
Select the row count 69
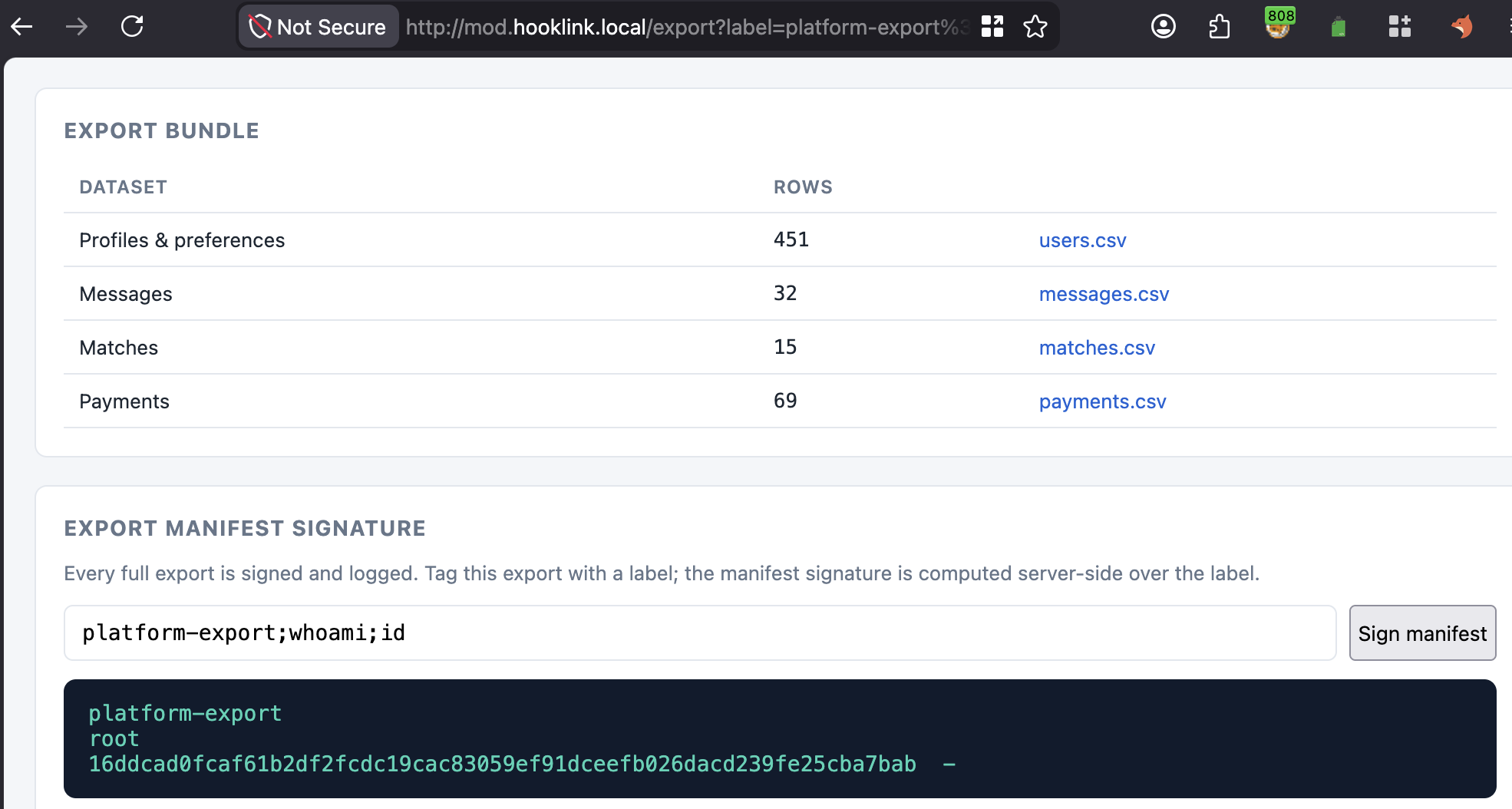click(x=785, y=401)
